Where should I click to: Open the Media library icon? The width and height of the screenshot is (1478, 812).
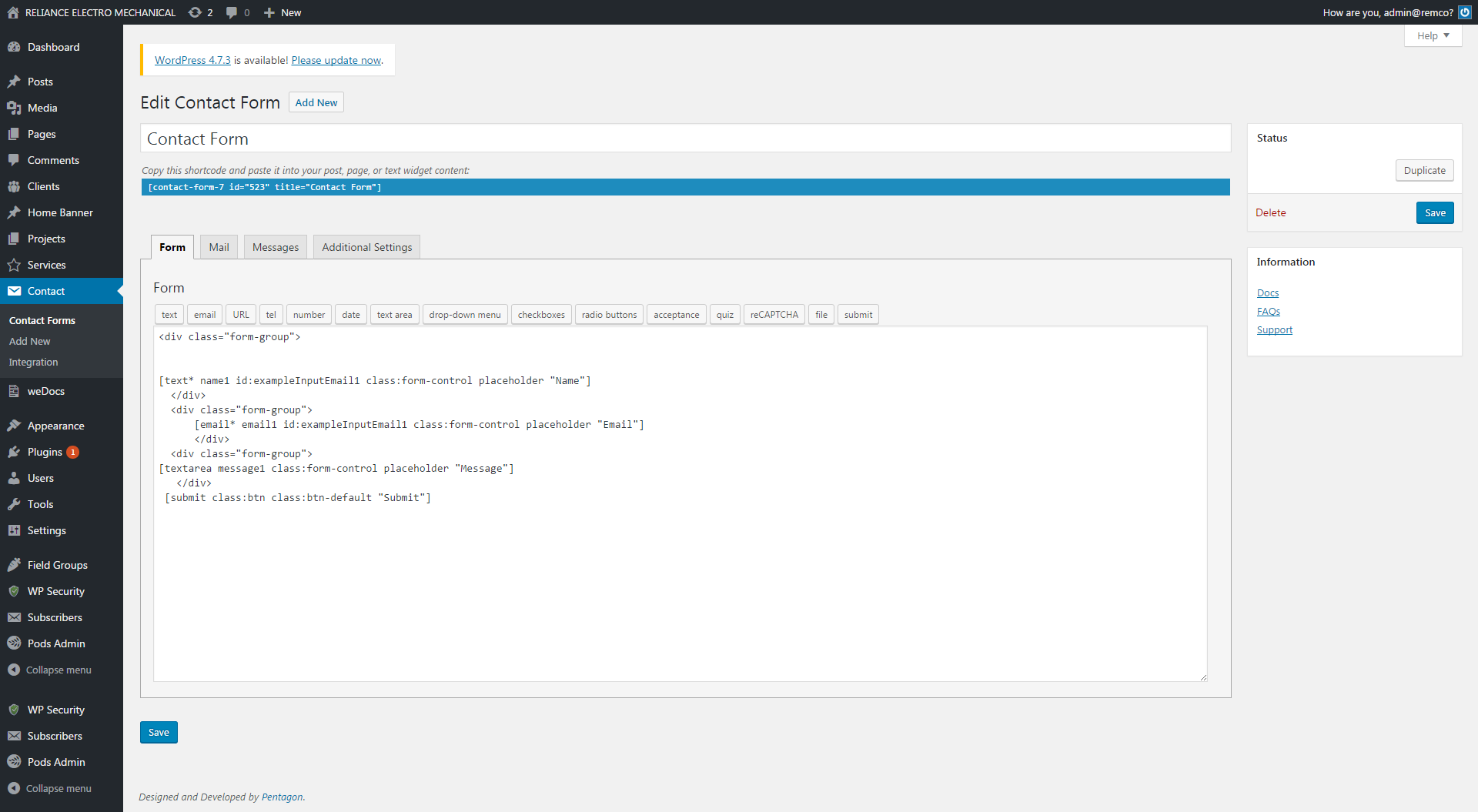coord(14,108)
